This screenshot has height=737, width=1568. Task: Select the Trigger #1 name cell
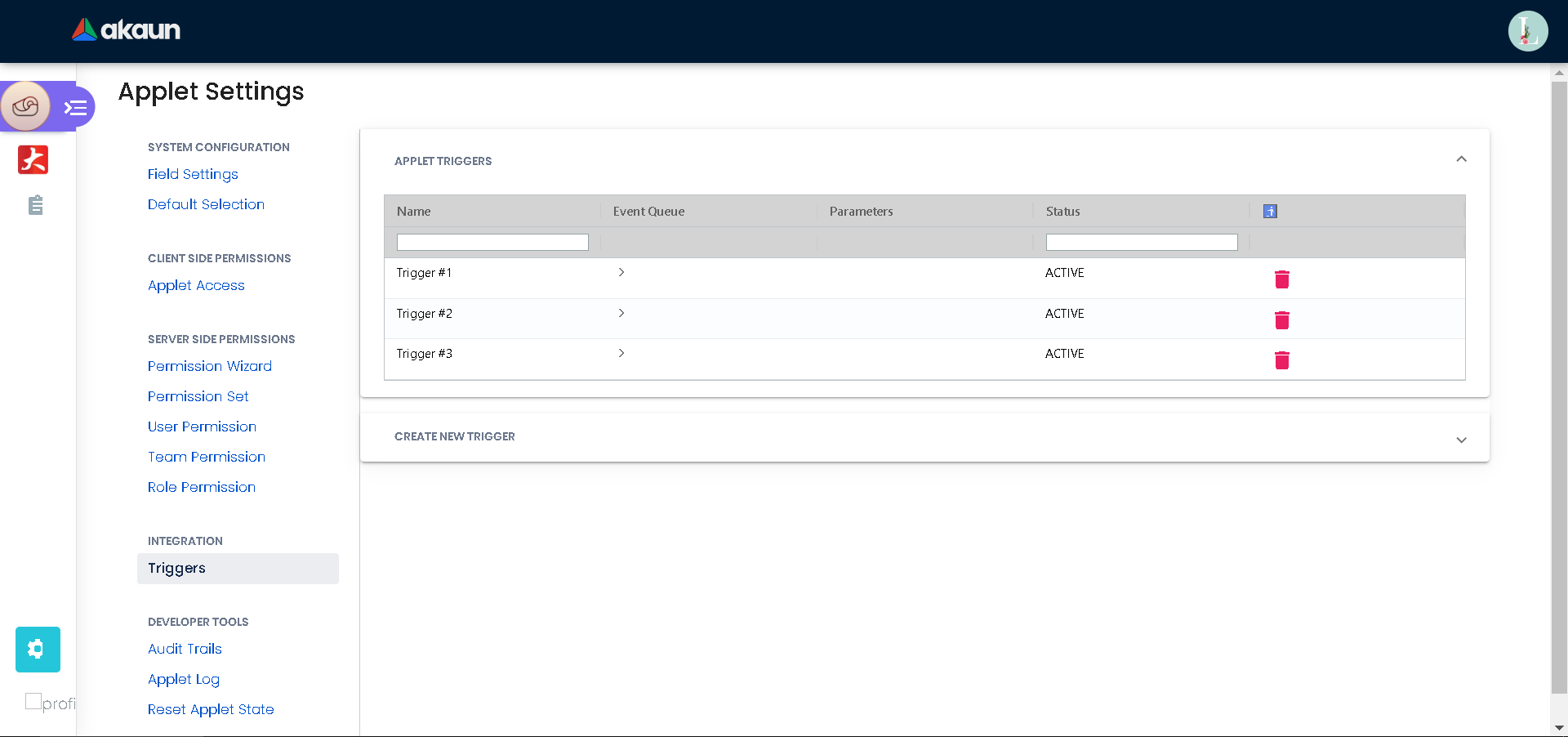tap(424, 273)
